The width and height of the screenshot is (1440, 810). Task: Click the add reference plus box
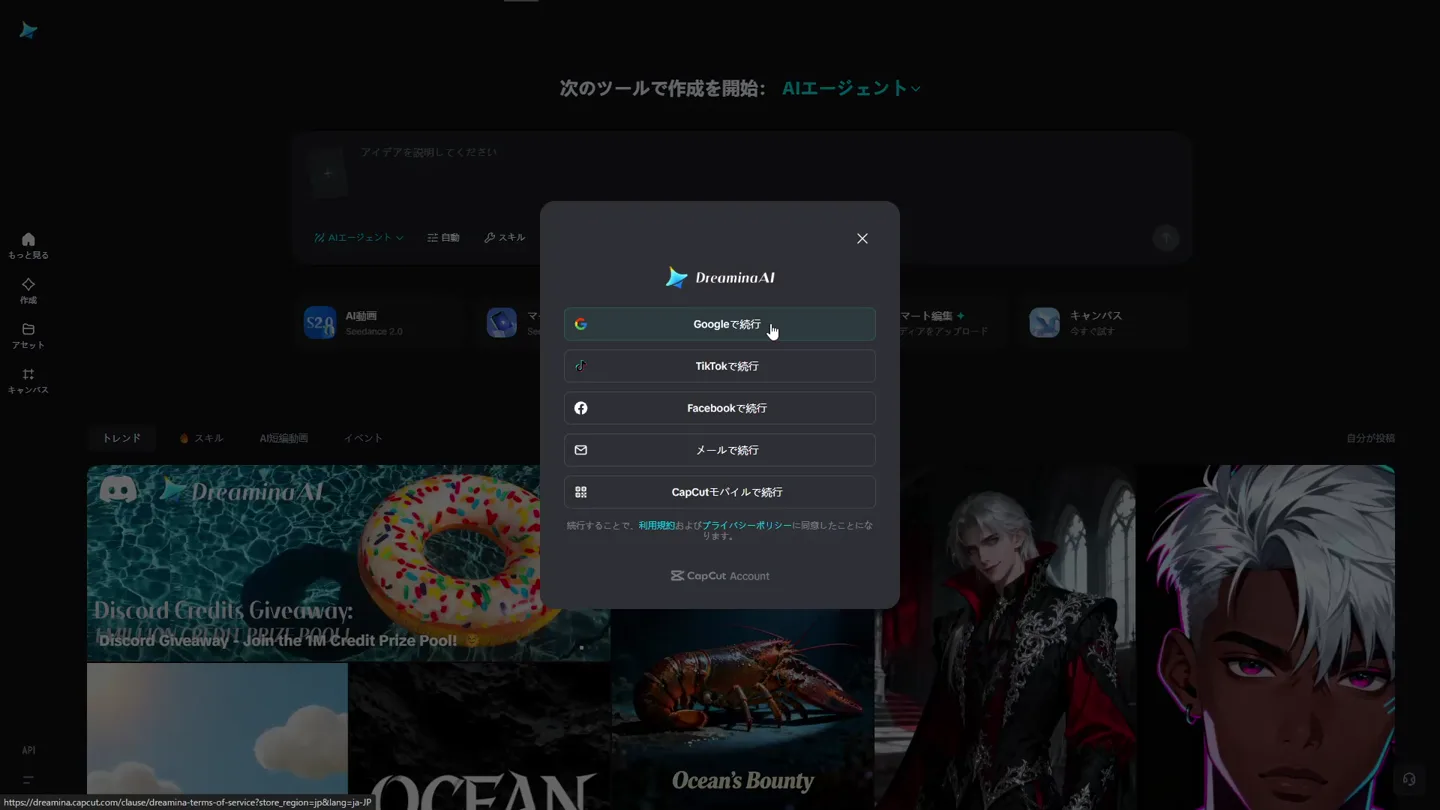(328, 173)
